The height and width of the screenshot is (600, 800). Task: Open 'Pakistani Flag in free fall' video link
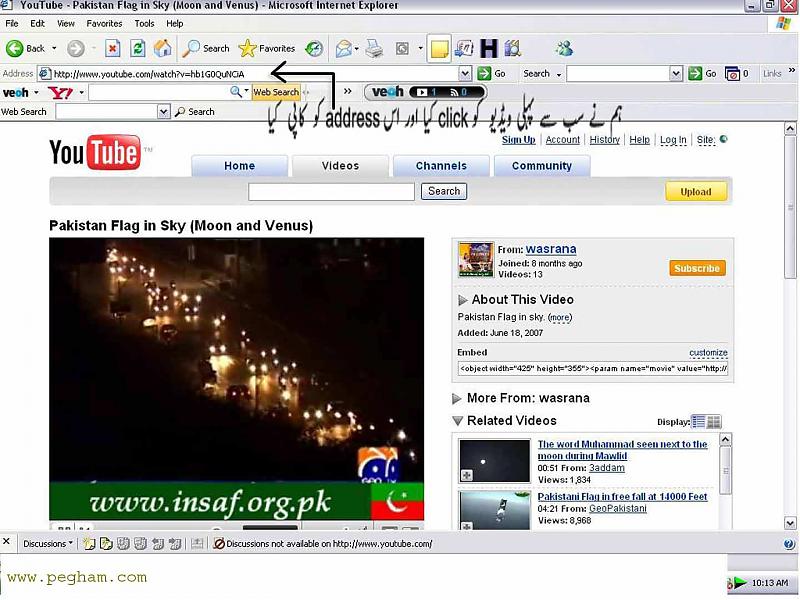pyautogui.click(x=622, y=496)
